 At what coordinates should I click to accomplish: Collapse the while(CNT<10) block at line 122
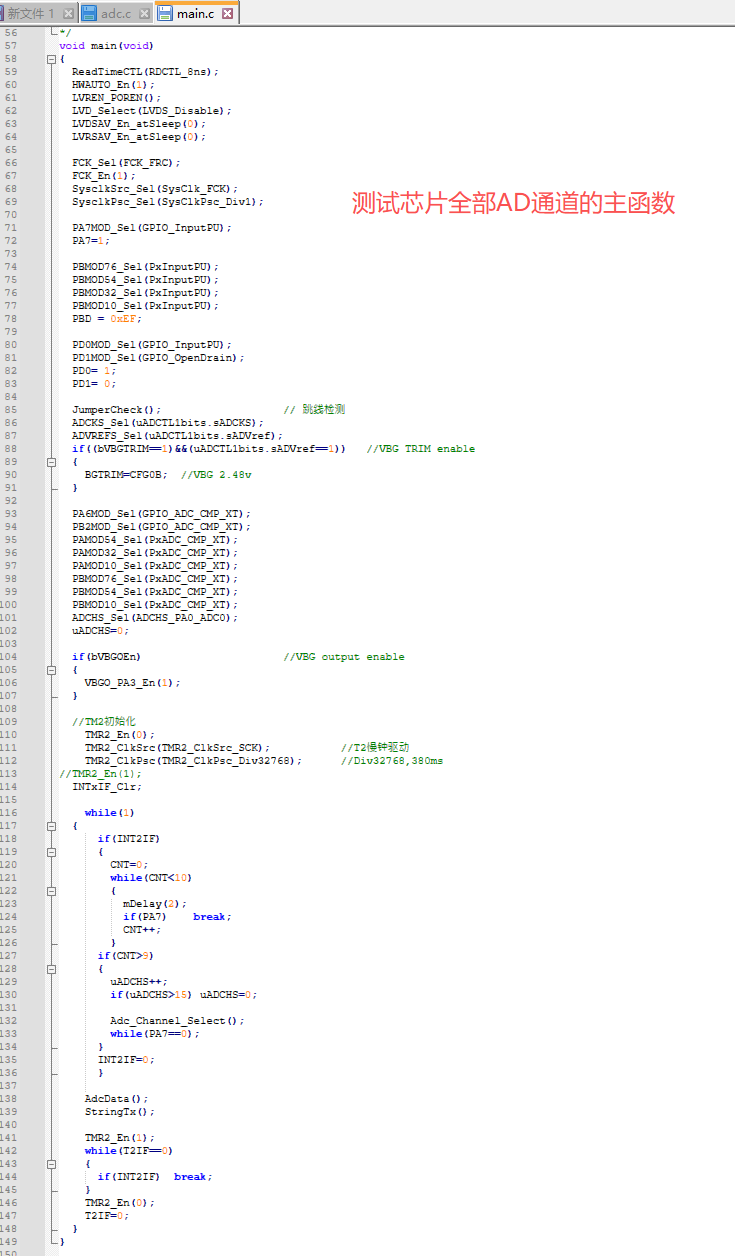click(51, 891)
